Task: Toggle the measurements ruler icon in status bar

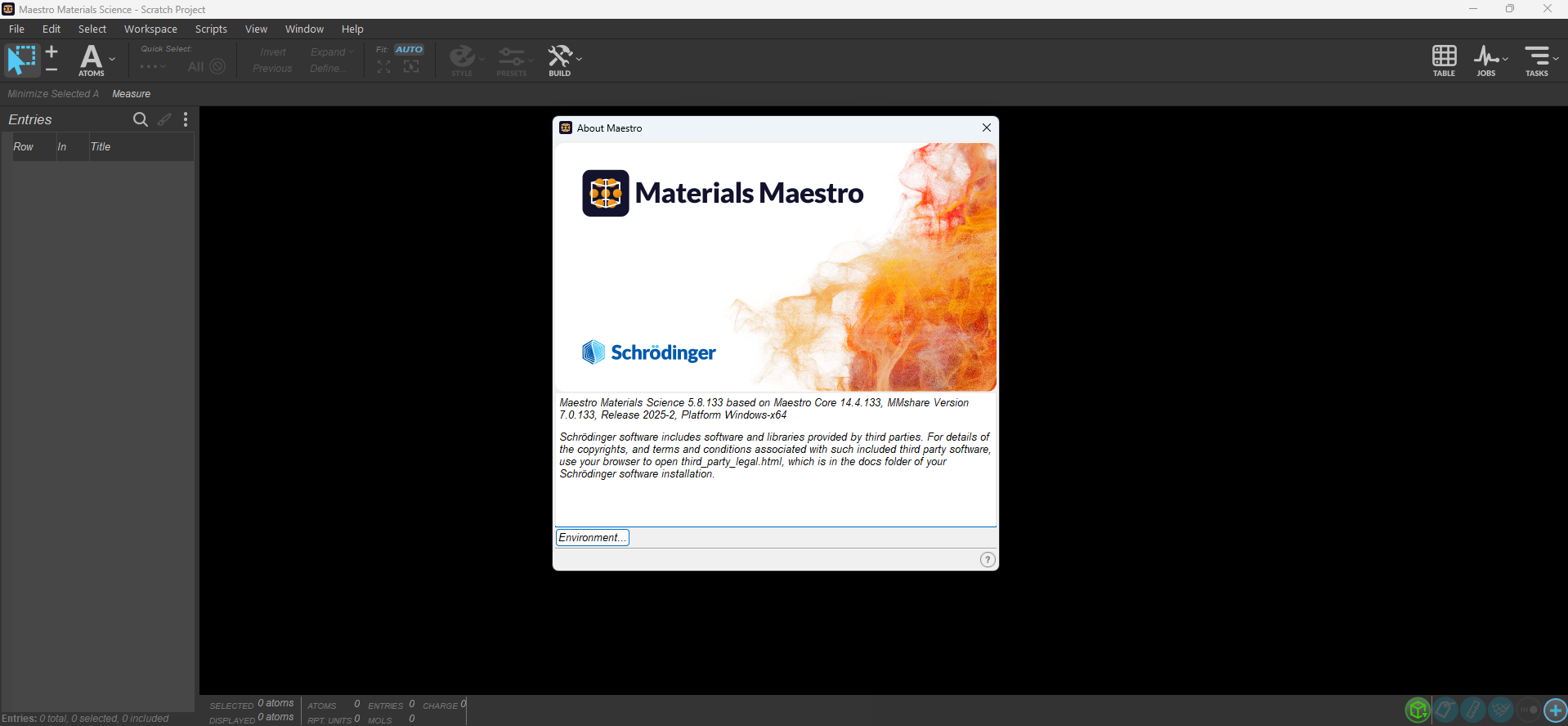Action: click(x=1473, y=710)
